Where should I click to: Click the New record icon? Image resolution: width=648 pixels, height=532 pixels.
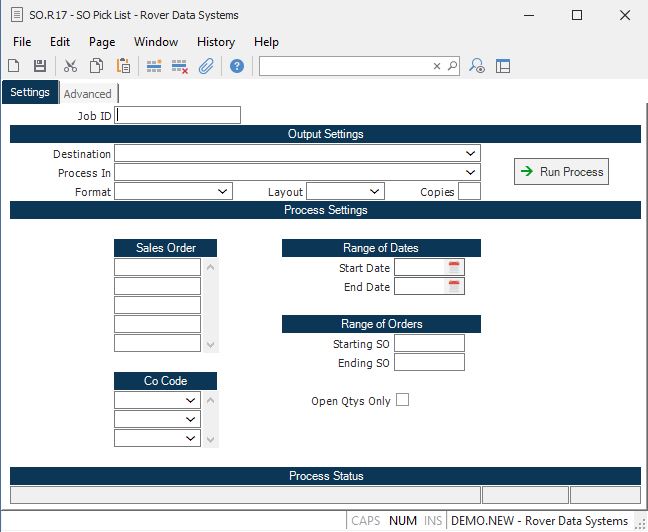click(x=14, y=66)
